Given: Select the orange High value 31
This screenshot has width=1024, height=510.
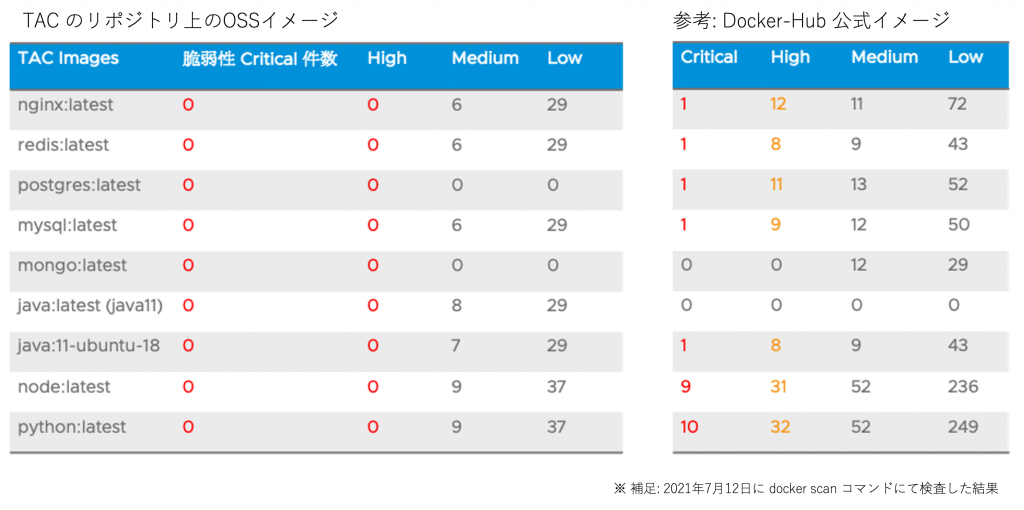Looking at the screenshot, I should tap(780, 387).
